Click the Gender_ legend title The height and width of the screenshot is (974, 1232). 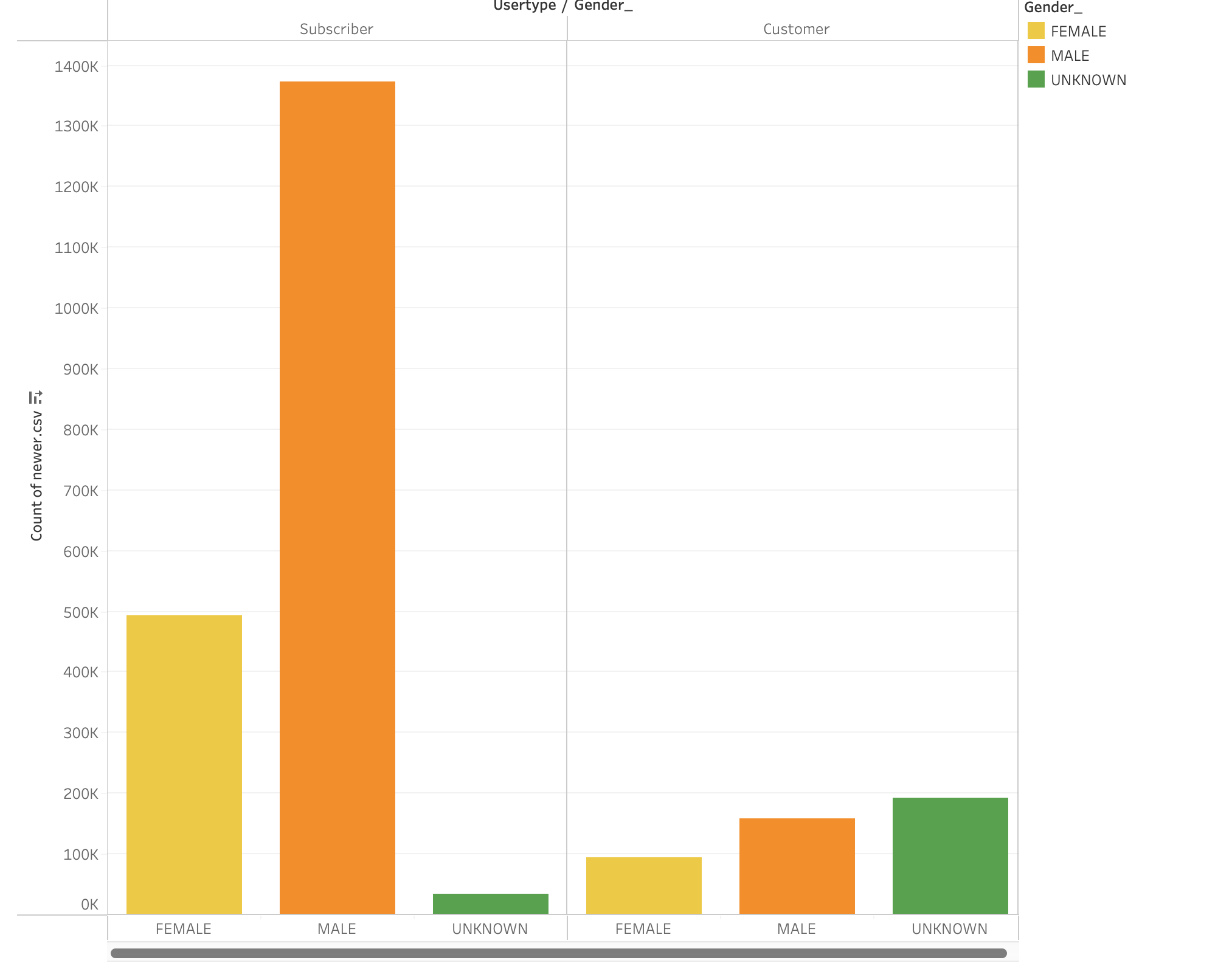pos(1053,8)
